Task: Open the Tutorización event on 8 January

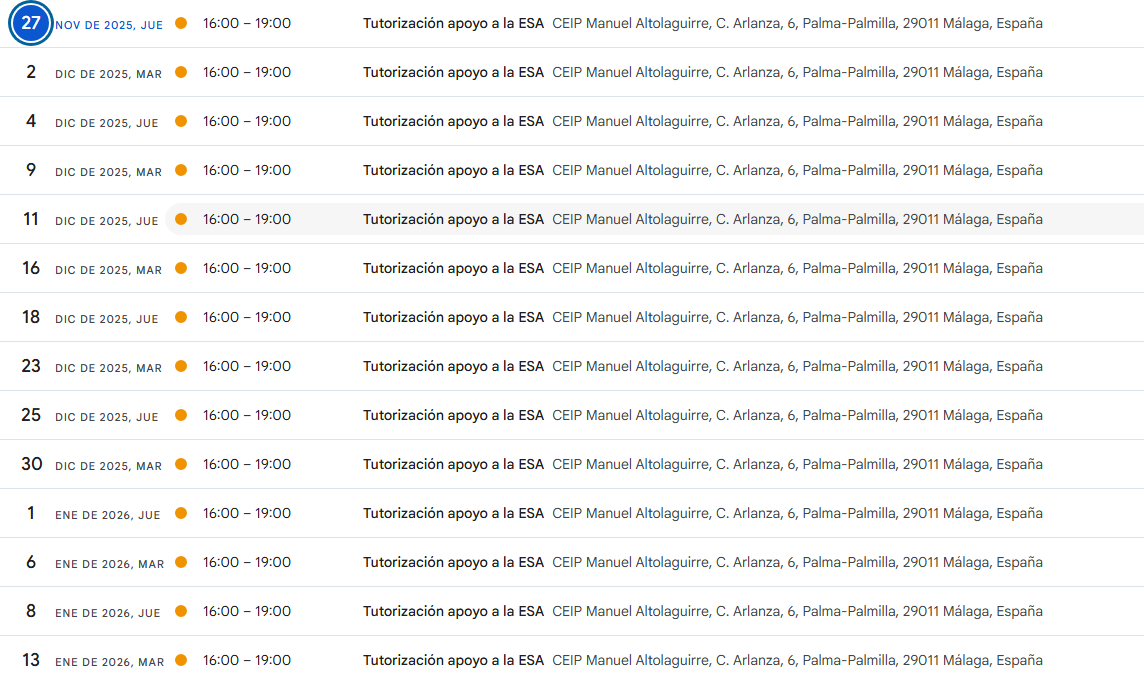Action: [453, 611]
